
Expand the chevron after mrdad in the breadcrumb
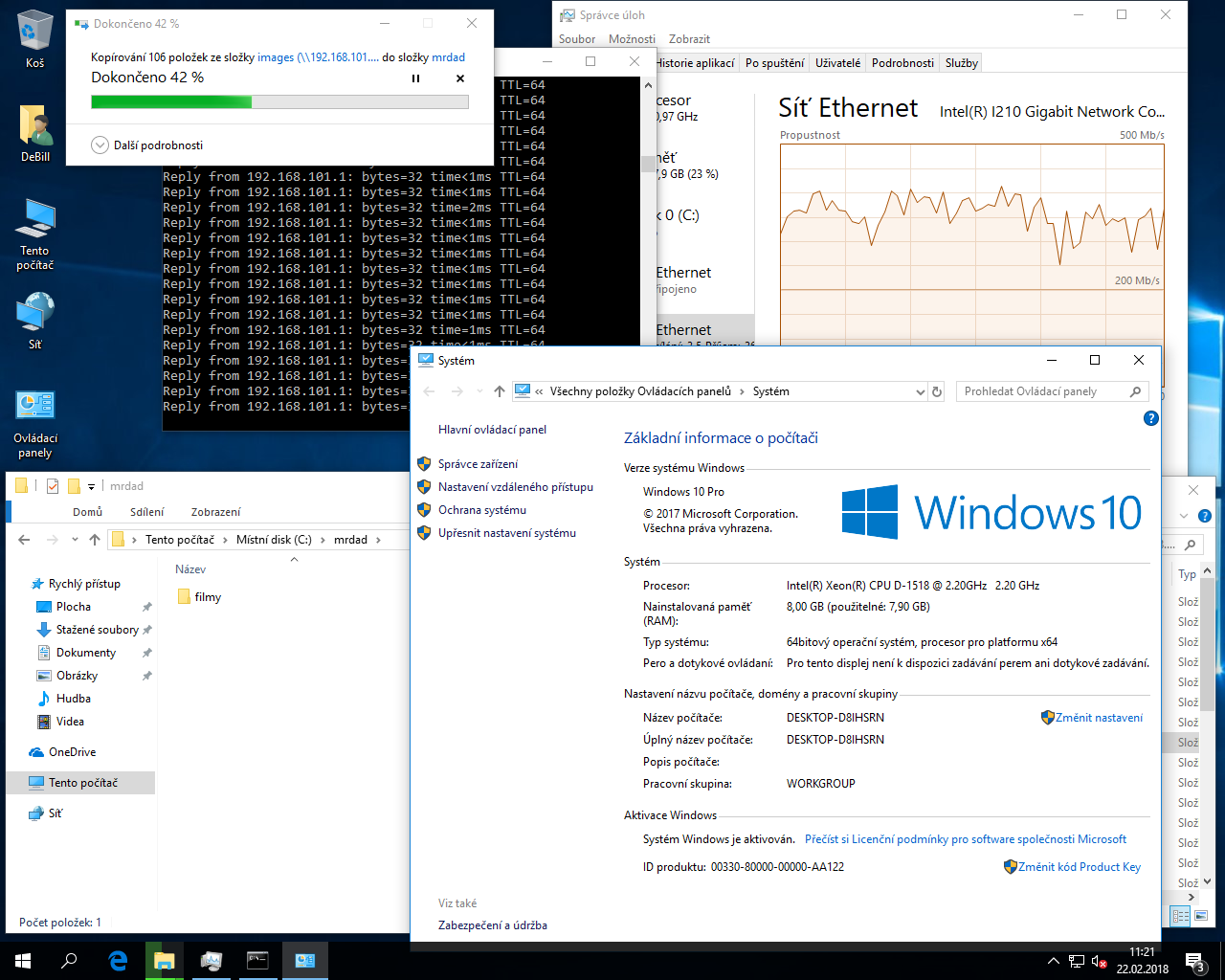tap(378, 540)
